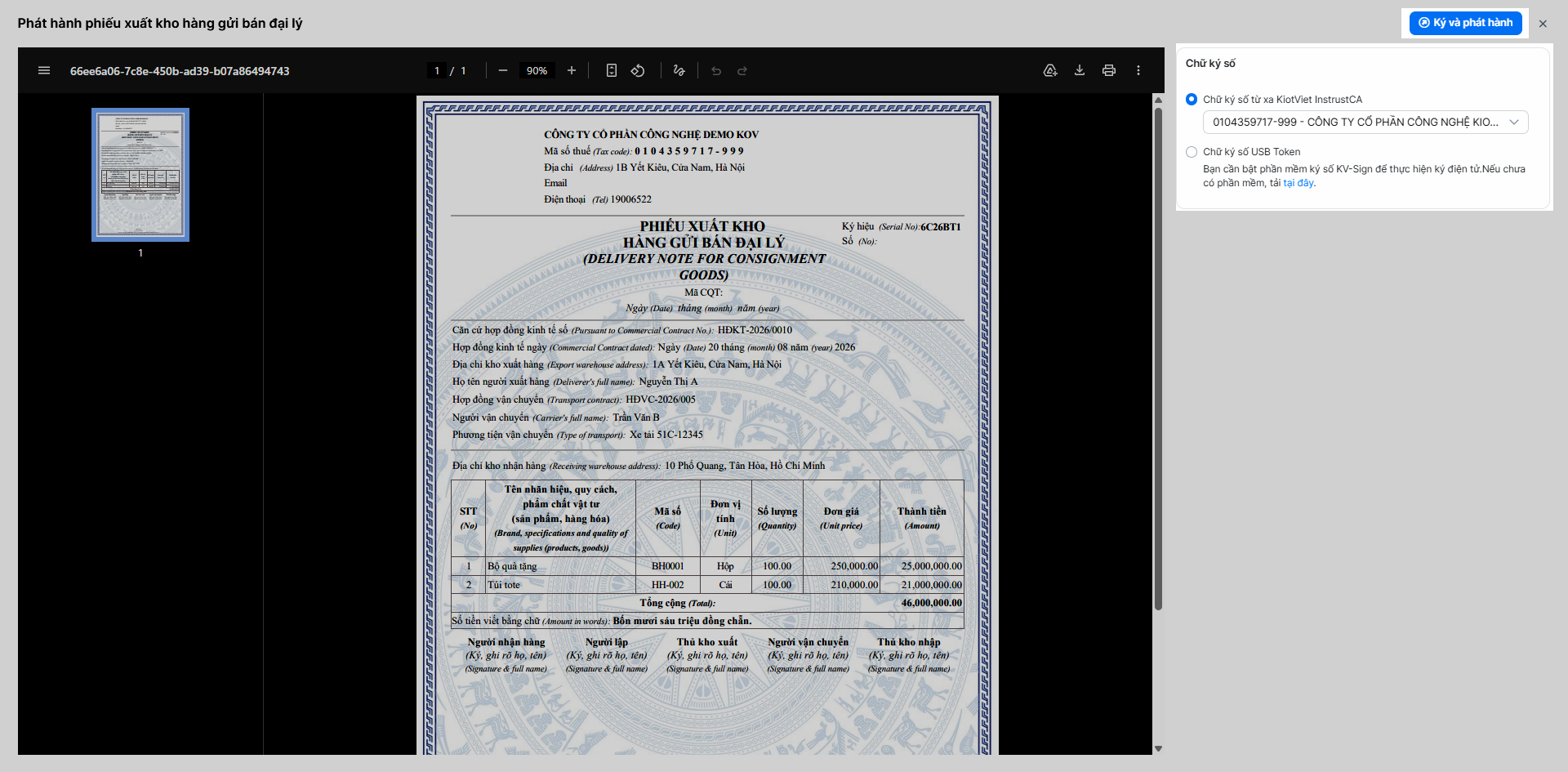Screen dimensions: 1568x772
Task: Open the PDF sidebar menu icon
Action: click(x=44, y=71)
